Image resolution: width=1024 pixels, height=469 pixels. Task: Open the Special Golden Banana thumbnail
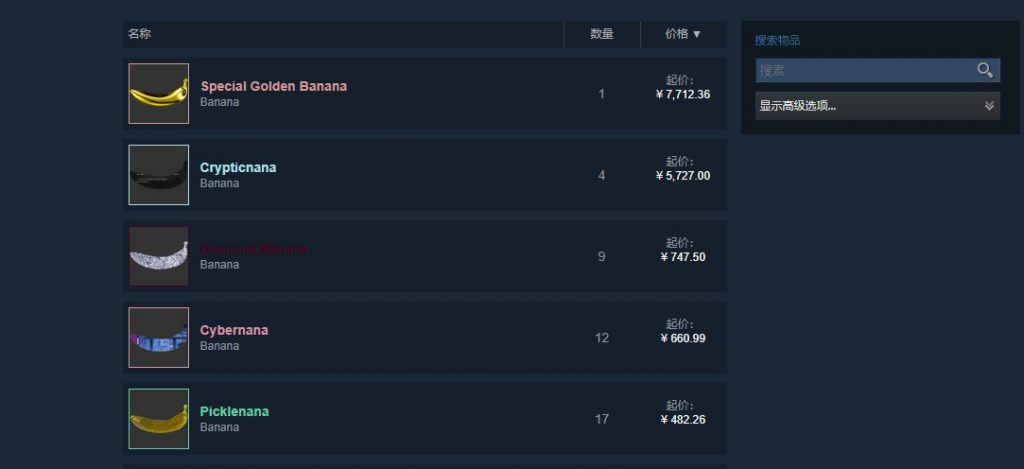159,94
